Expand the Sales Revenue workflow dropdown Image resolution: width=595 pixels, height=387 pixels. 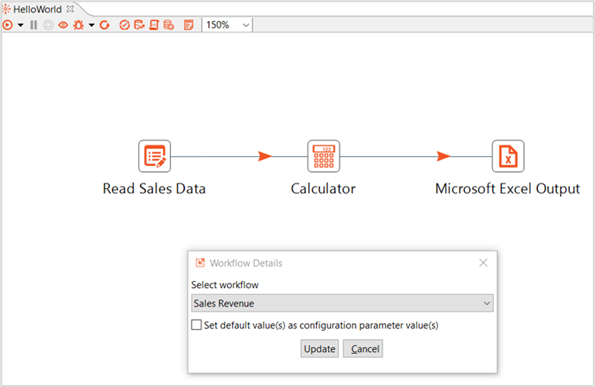[342, 303]
